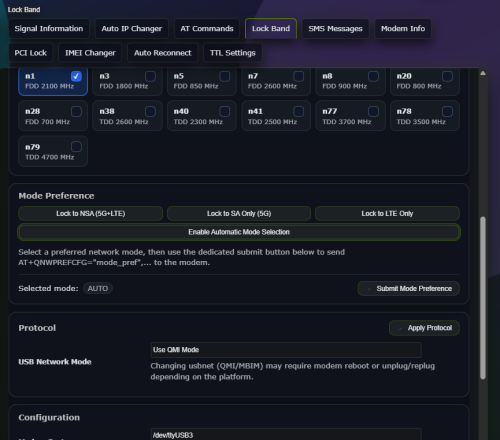Enable the n5 FDD 850 MHz band
This screenshot has height=440, width=500.
pyautogui.click(x=225, y=76)
